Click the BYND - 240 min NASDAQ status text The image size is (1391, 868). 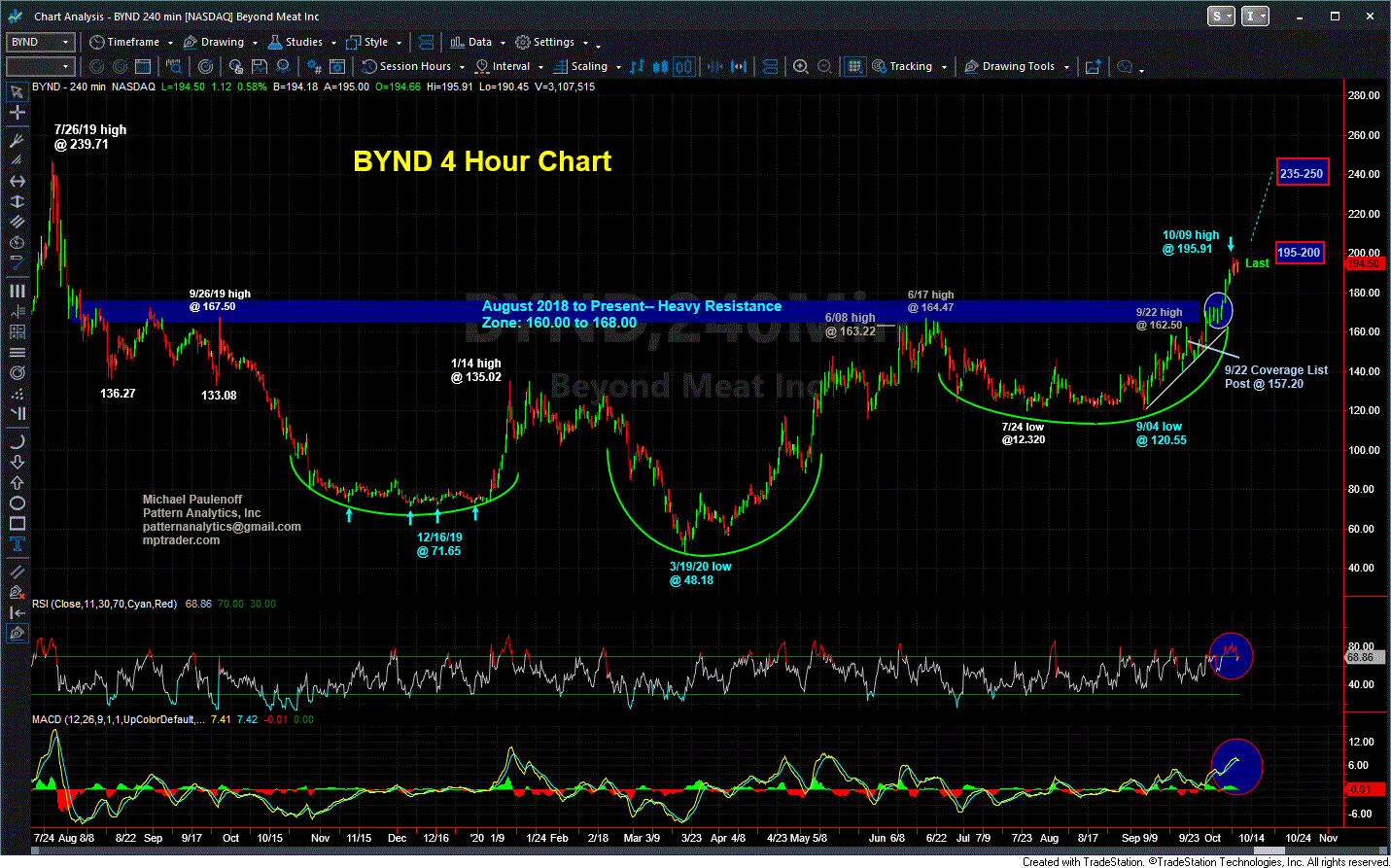tap(93, 87)
